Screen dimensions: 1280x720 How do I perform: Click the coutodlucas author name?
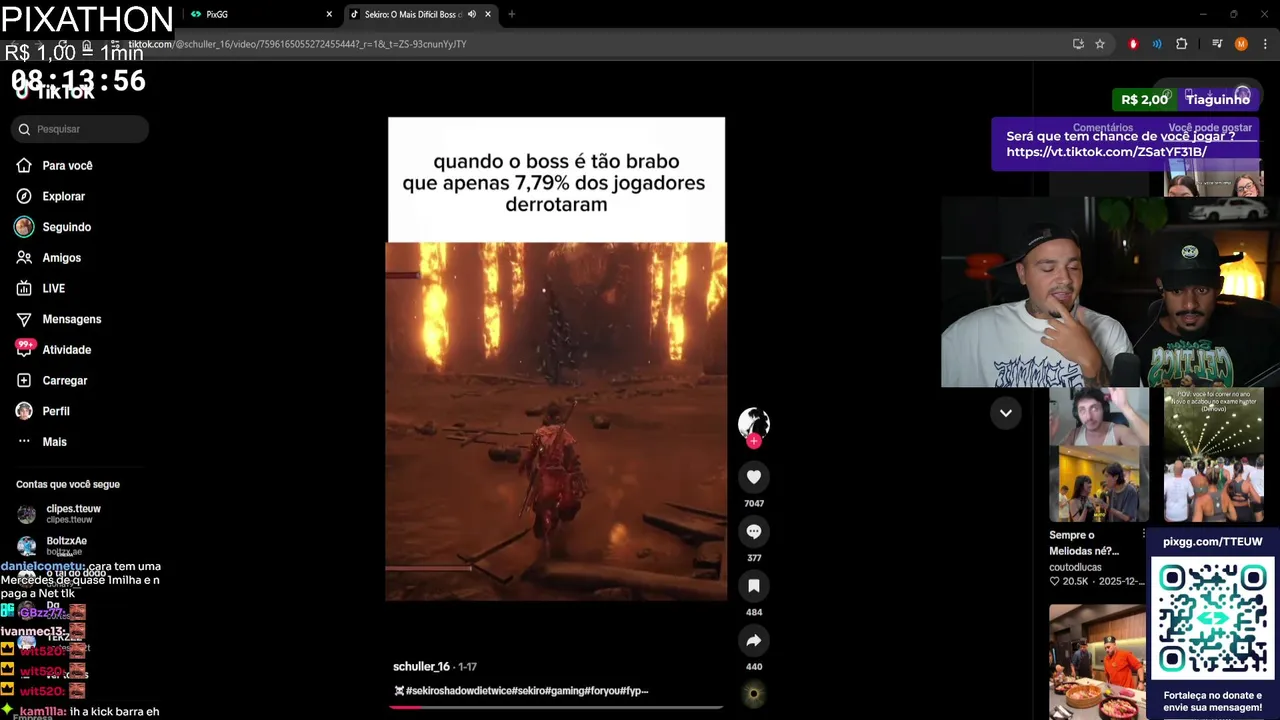coord(1075,567)
